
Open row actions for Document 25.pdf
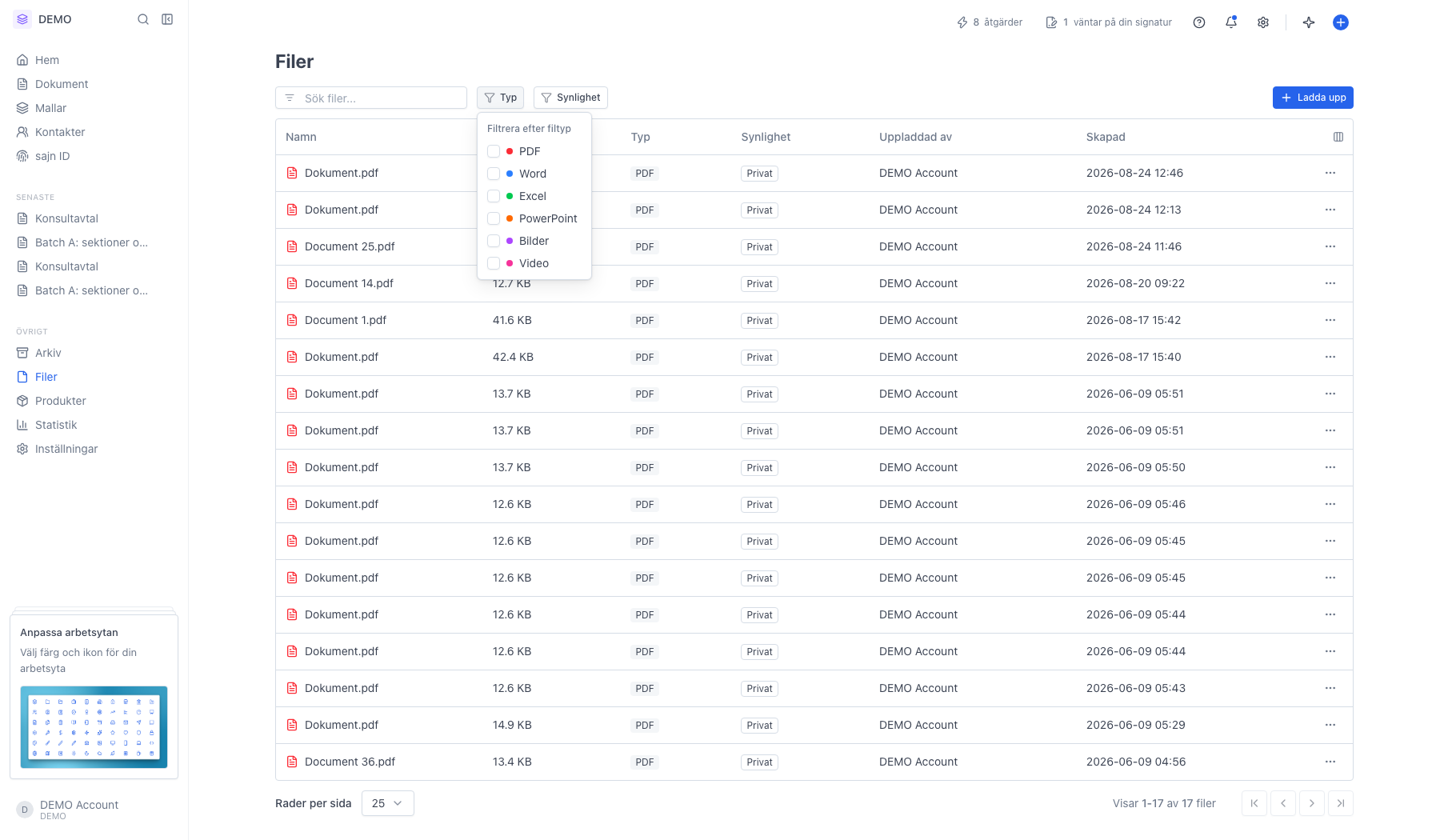click(x=1330, y=246)
